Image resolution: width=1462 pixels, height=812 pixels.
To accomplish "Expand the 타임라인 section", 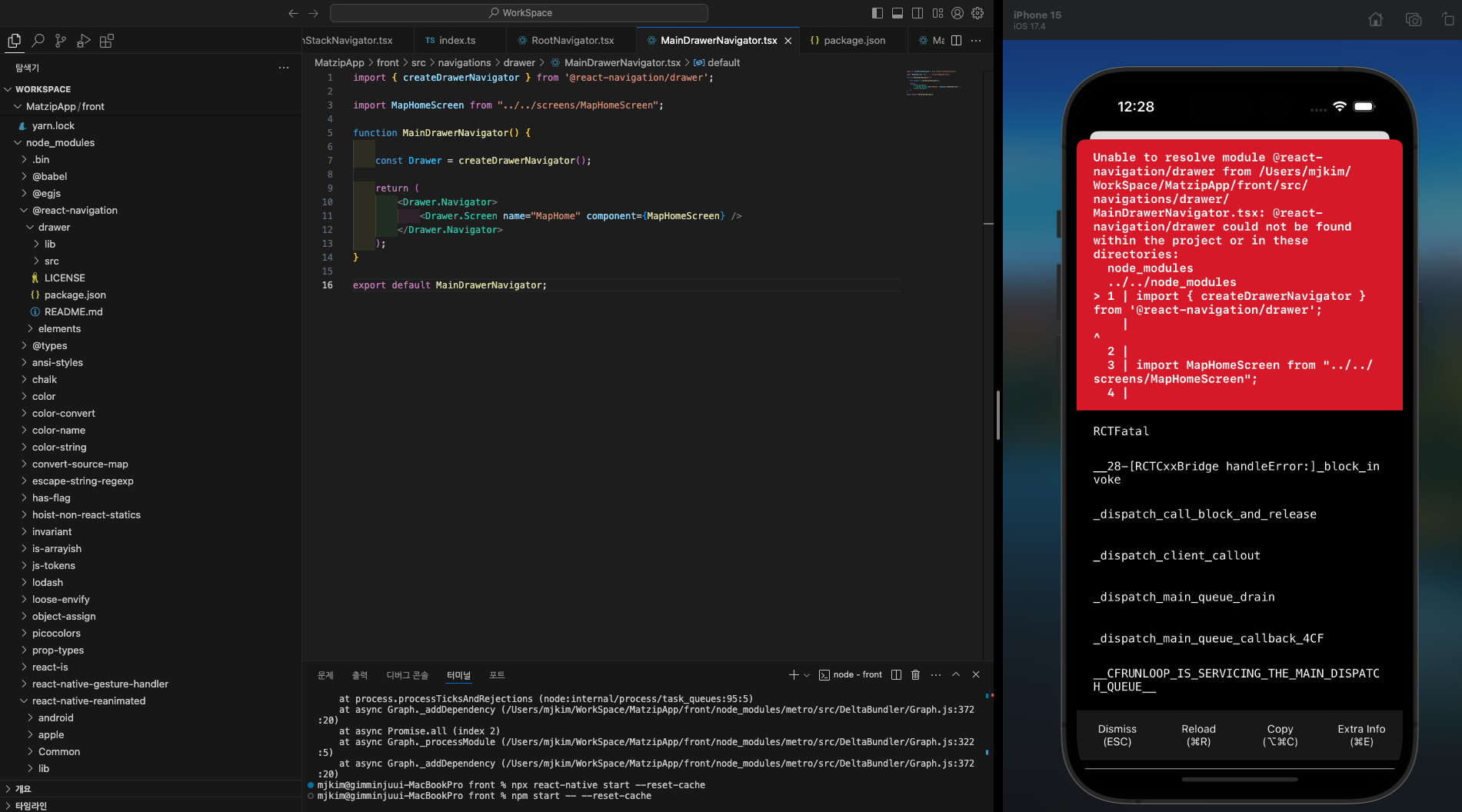I will click(151, 806).
